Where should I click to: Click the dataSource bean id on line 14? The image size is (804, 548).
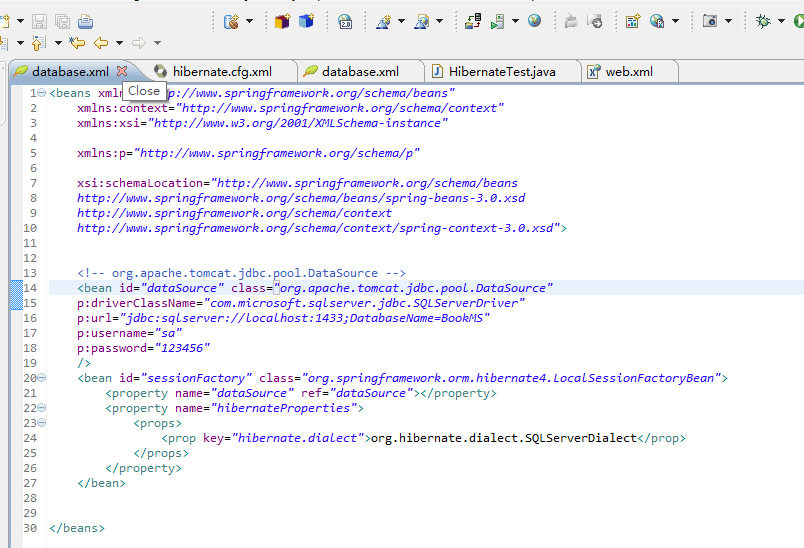point(182,288)
